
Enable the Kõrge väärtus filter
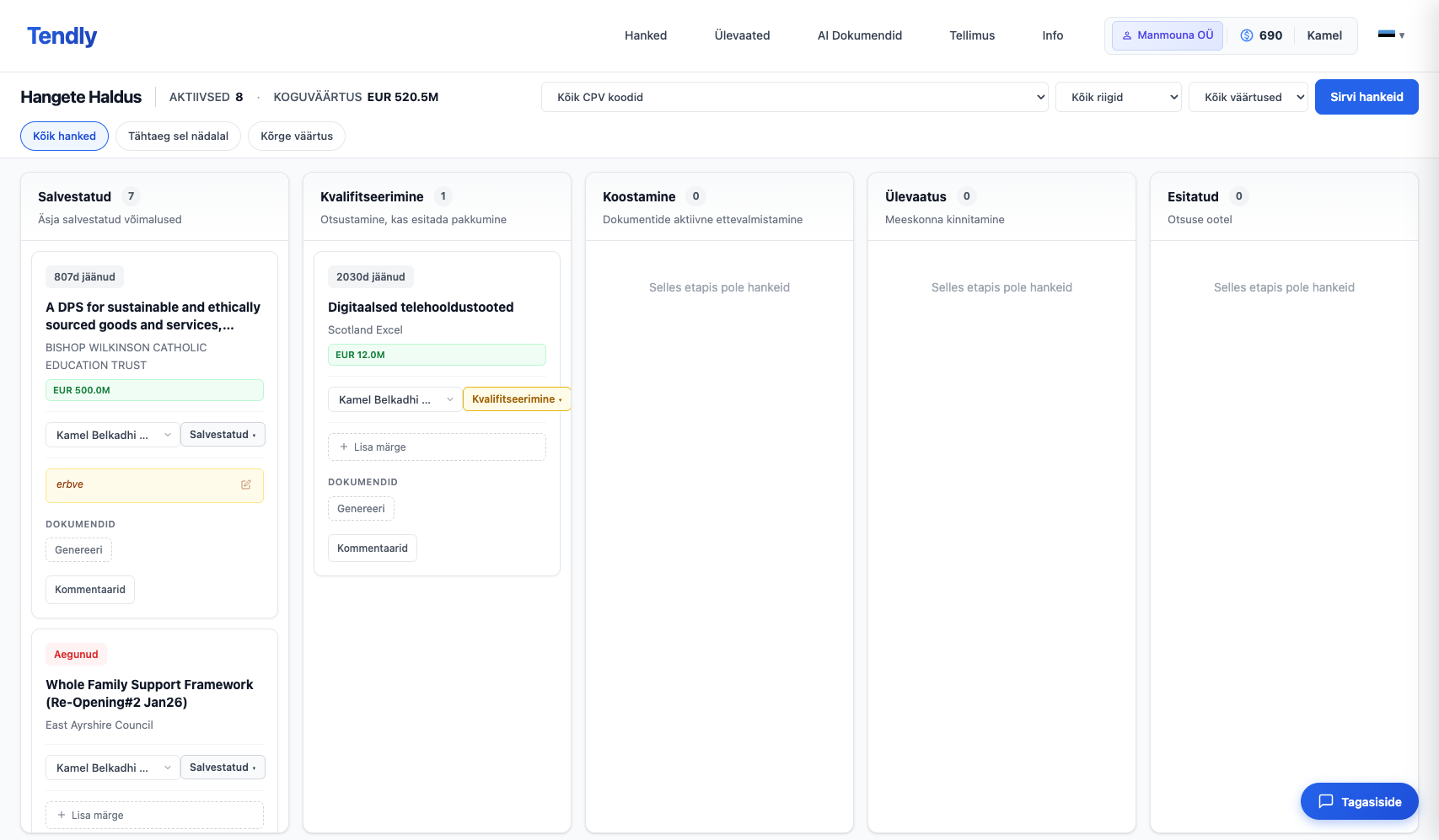(x=296, y=136)
